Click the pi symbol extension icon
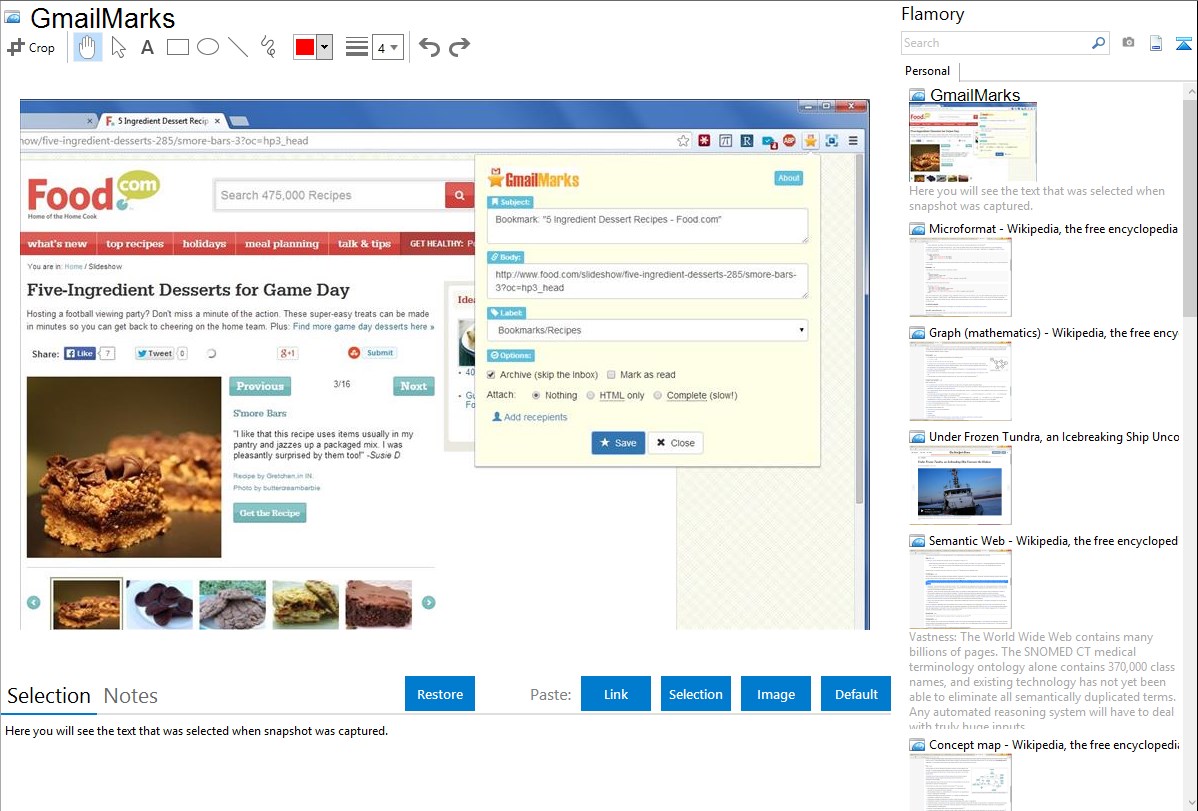This screenshot has height=811, width=1198. tap(726, 141)
